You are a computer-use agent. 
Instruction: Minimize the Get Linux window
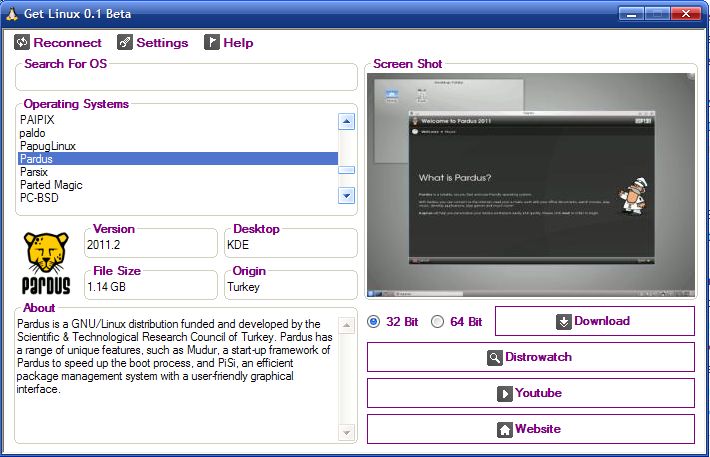pyautogui.click(x=631, y=14)
